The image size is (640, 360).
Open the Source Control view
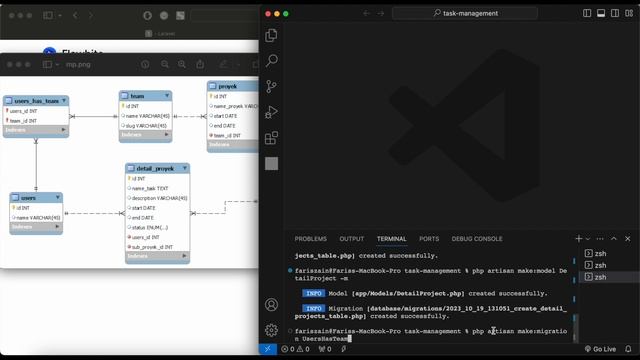tap(271, 87)
